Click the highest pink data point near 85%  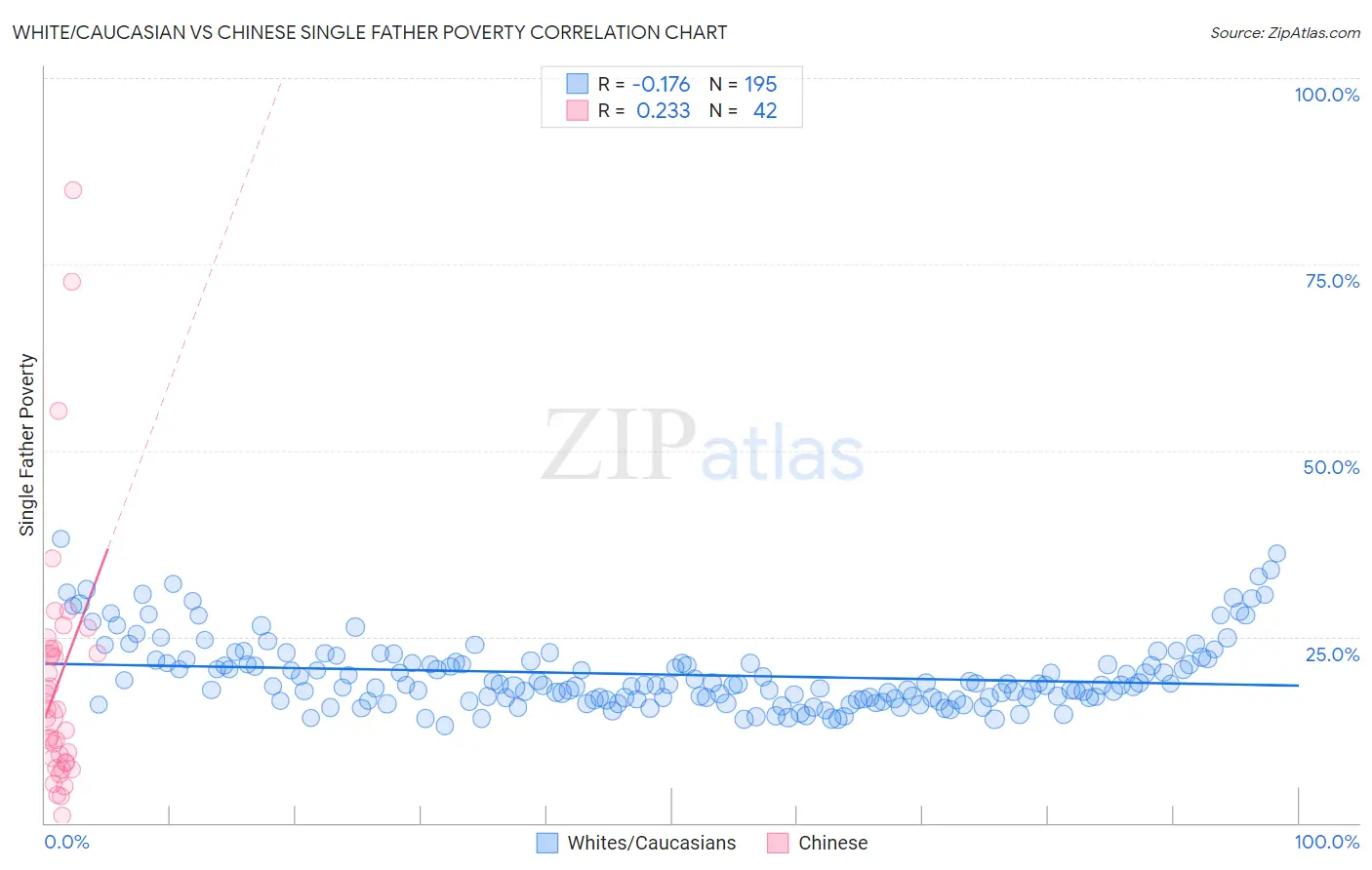click(73, 190)
